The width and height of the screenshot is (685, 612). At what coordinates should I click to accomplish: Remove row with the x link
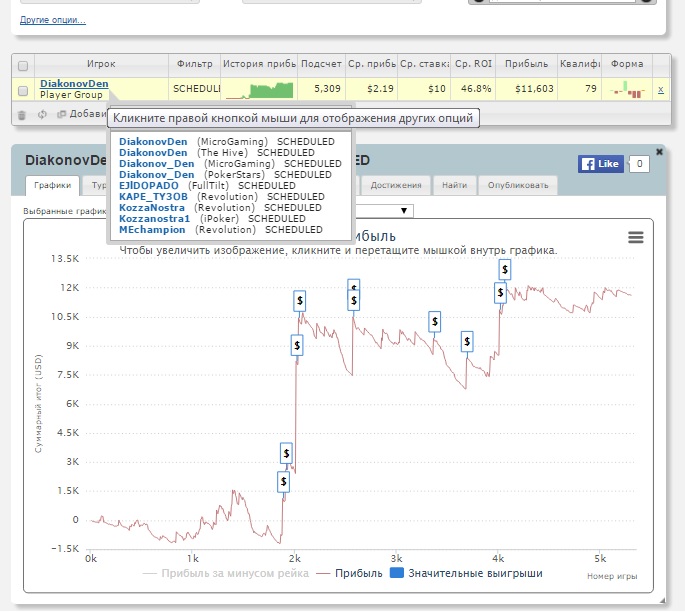pyautogui.click(x=661, y=90)
